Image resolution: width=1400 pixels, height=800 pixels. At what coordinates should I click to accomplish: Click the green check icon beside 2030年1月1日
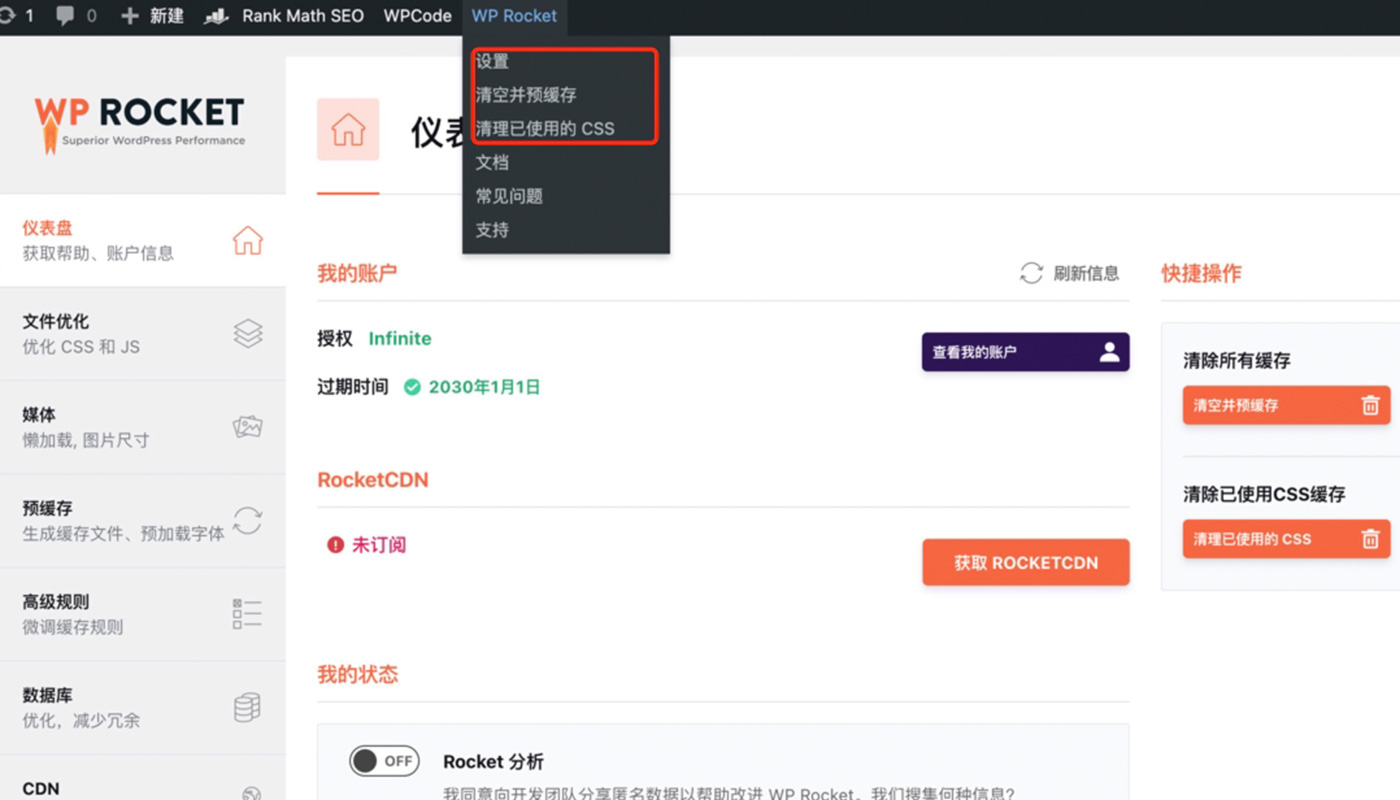click(412, 387)
